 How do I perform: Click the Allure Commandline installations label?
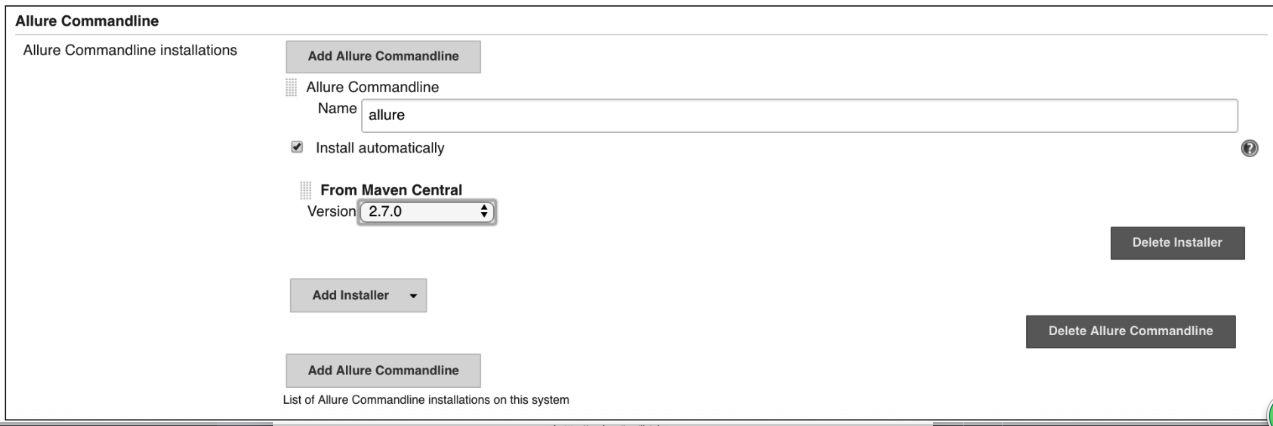[x=129, y=48]
